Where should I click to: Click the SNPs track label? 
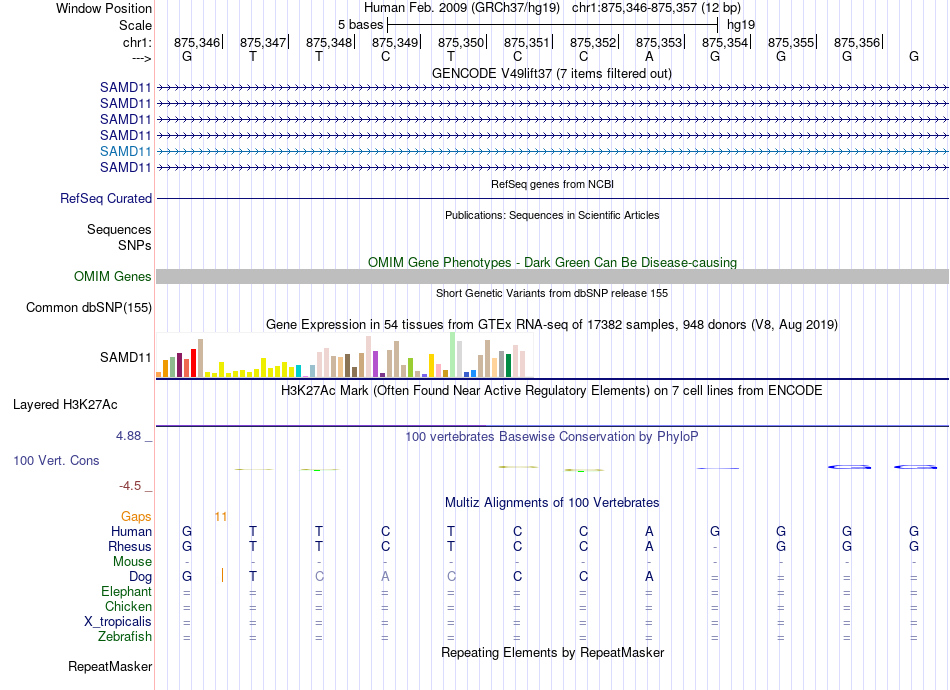[135, 245]
